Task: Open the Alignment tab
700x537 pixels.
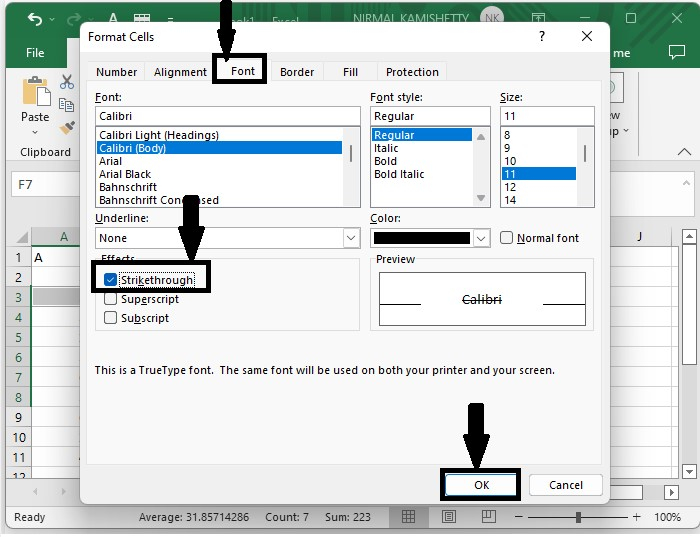Action: pos(180,72)
